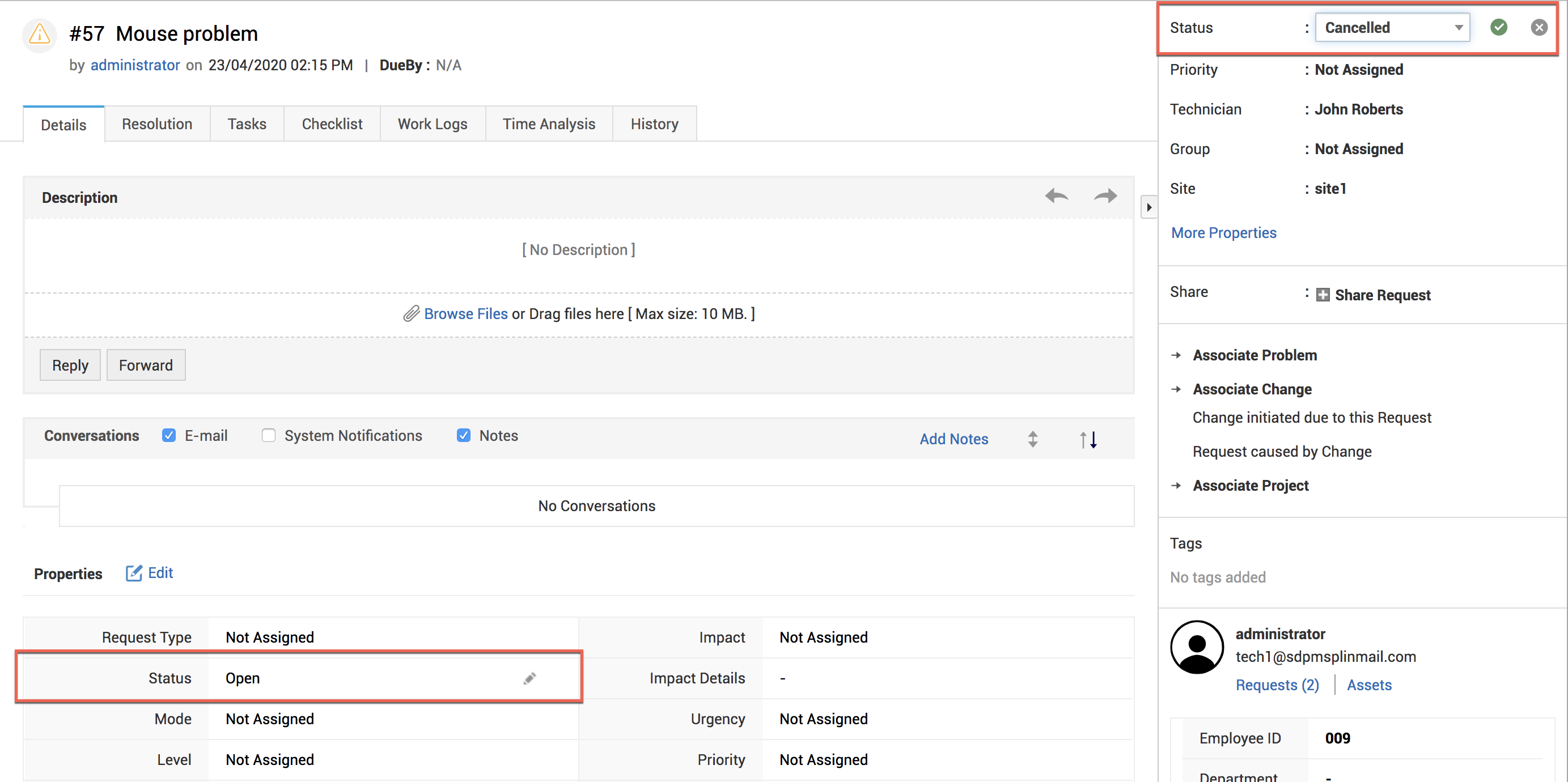Click the administrator user avatar
Screen dimensions: 1568x782
(x=1197, y=647)
